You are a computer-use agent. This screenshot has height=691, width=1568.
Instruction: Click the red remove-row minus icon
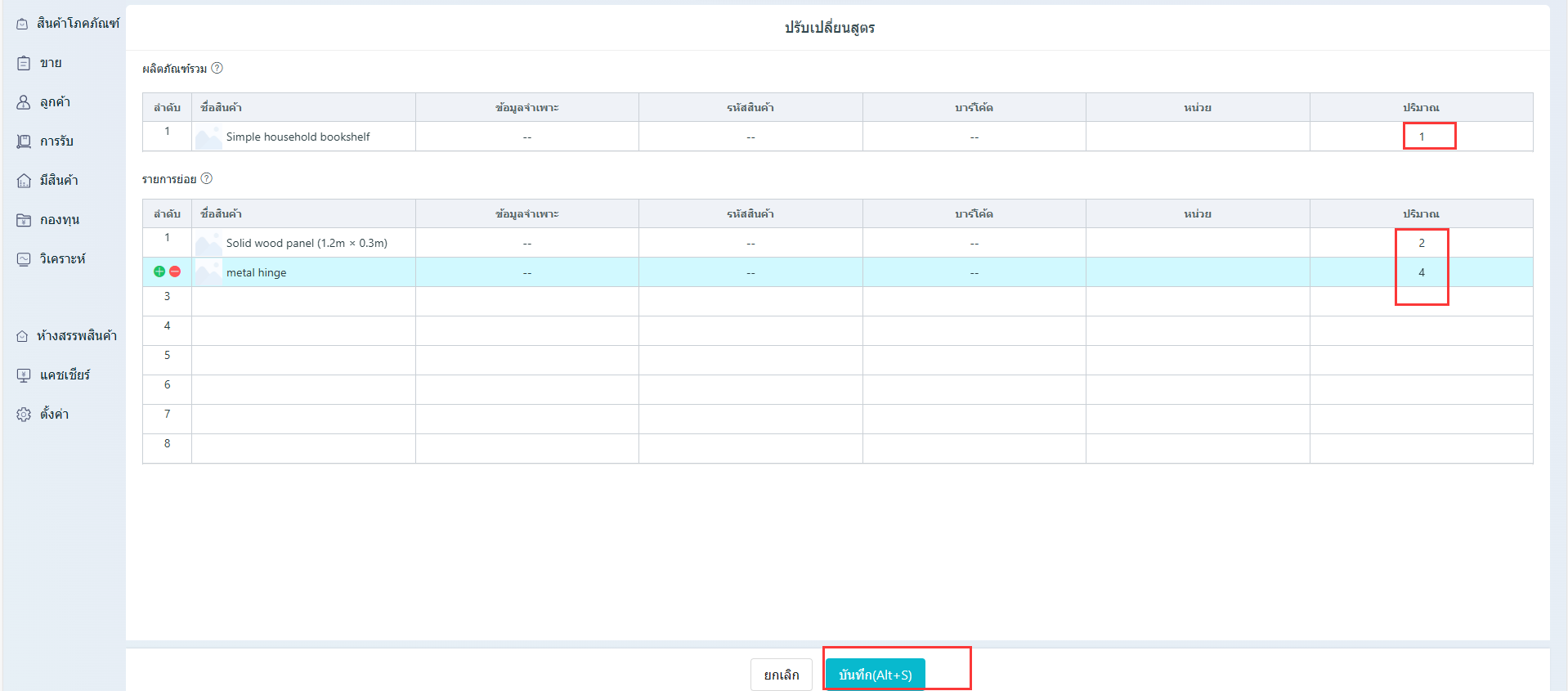click(175, 271)
